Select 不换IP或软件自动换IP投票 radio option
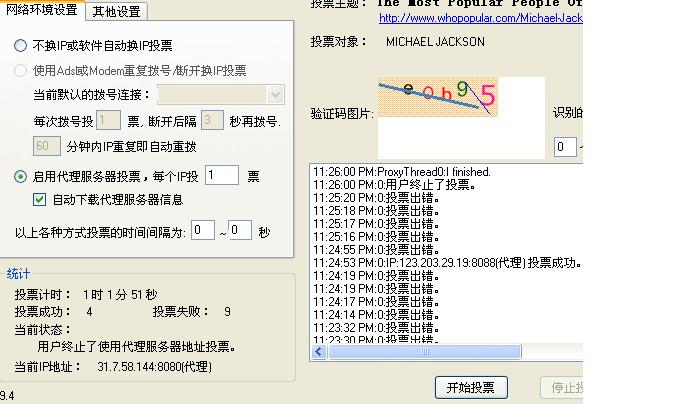Viewport: 683px width, 404px height. [21, 46]
